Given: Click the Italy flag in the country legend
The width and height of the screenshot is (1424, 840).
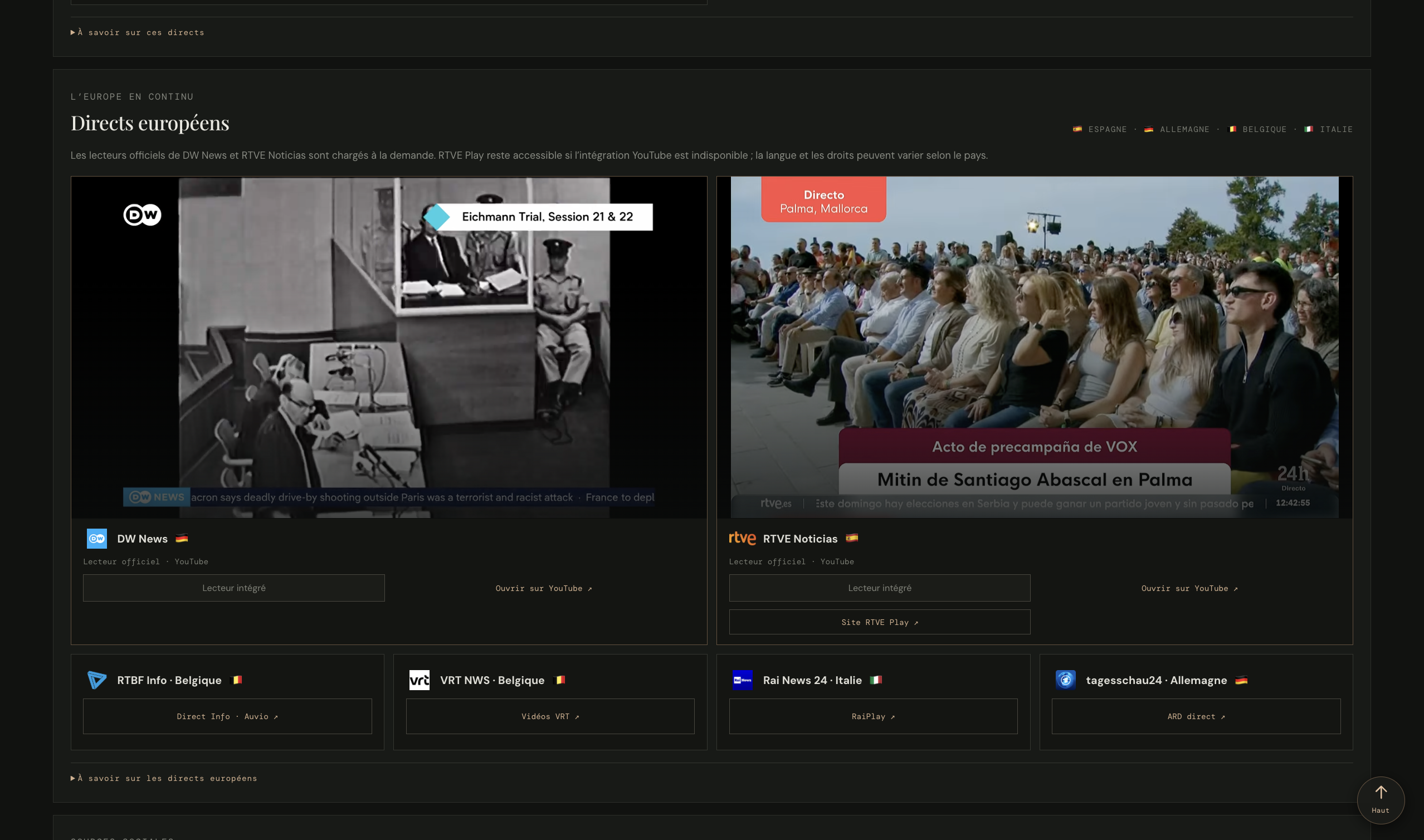Looking at the screenshot, I should click(x=1309, y=129).
